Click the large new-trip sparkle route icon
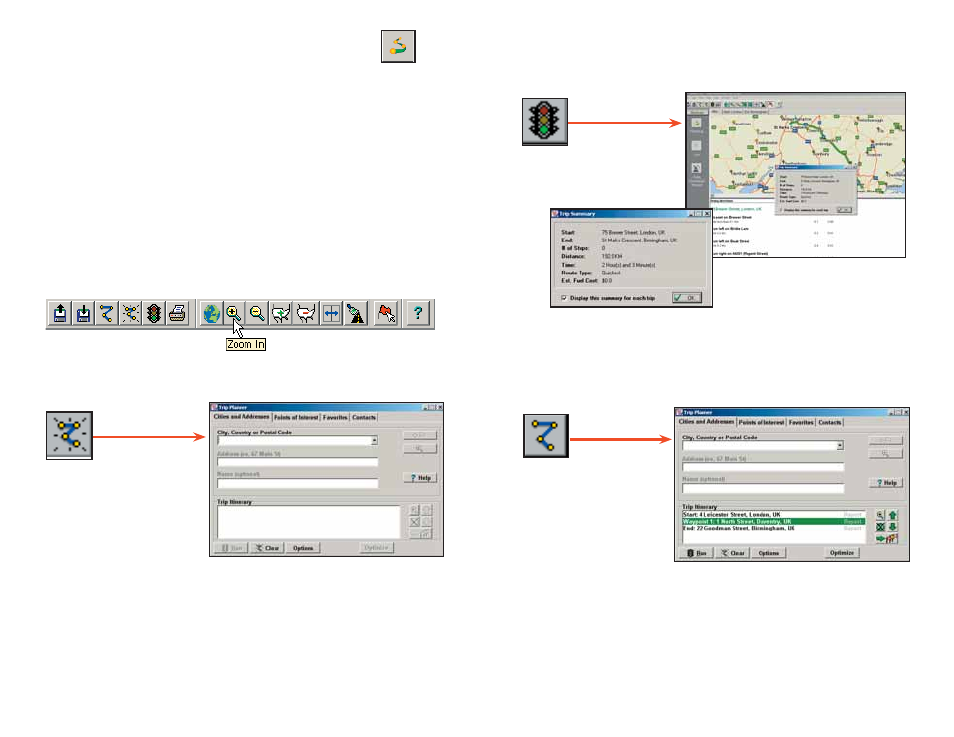954x737 pixels. point(69,435)
